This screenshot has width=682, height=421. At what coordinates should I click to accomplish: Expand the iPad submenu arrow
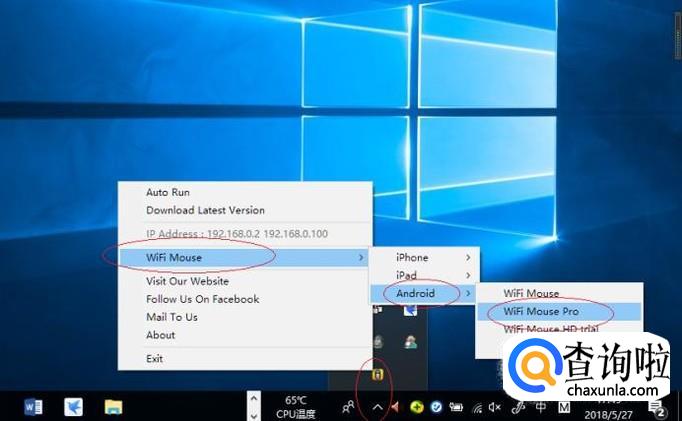(x=468, y=275)
